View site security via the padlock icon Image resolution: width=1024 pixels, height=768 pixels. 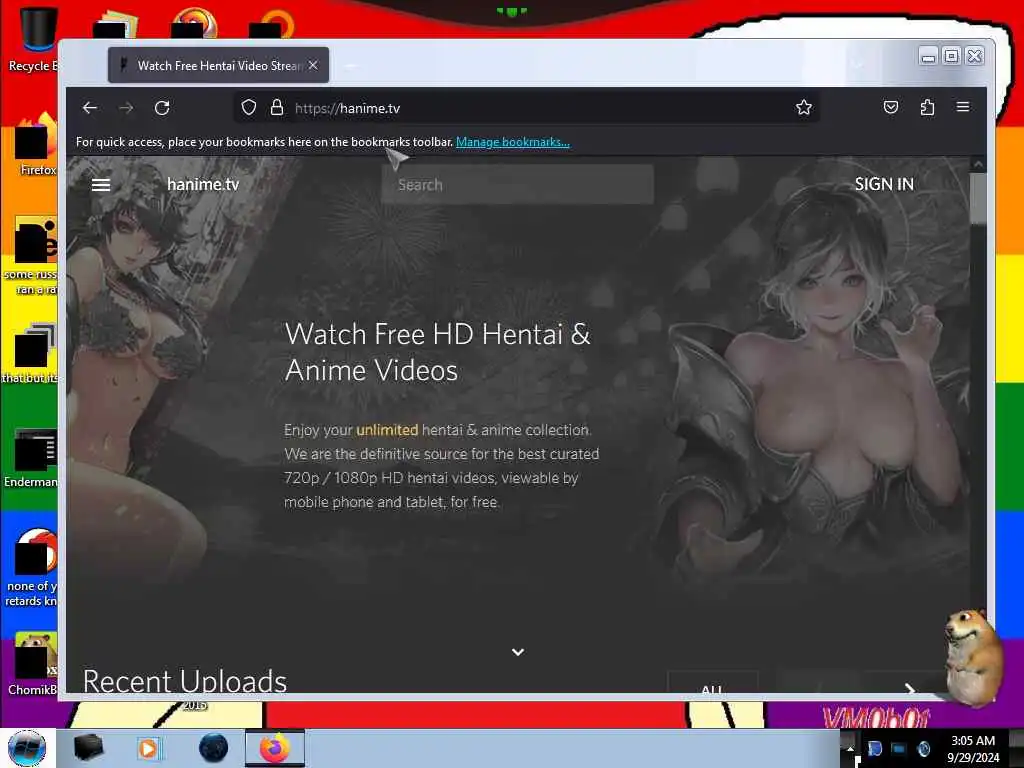[x=277, y=108]
